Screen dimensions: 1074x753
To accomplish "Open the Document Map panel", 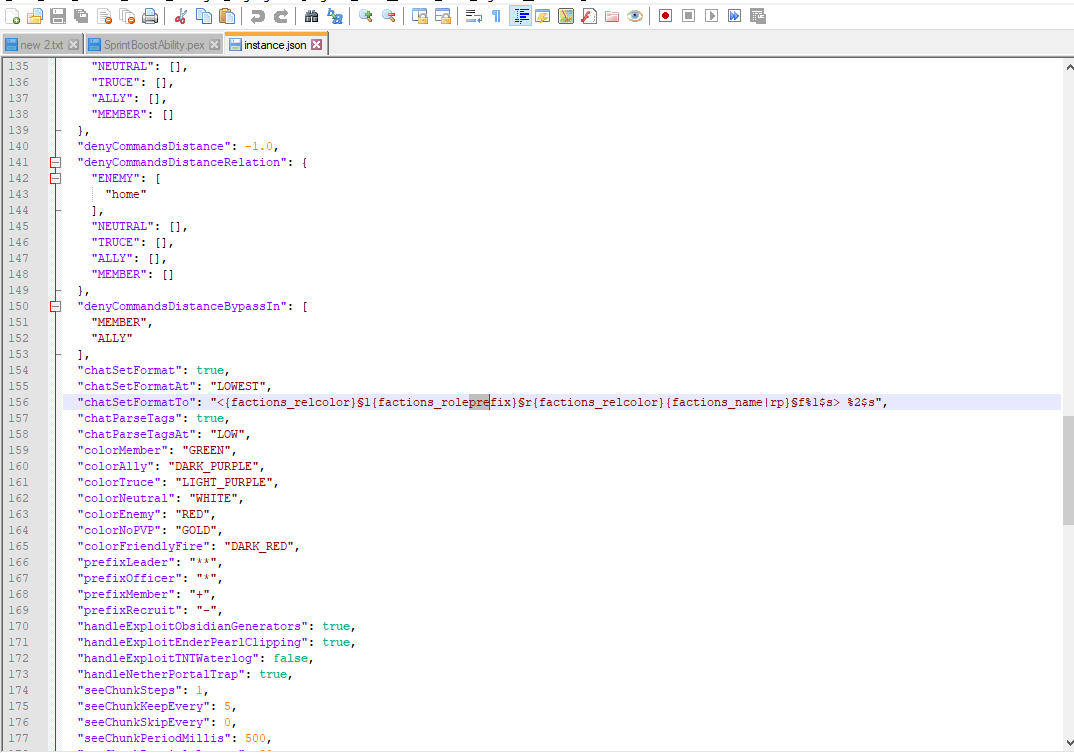I will (x=566, y=16).
